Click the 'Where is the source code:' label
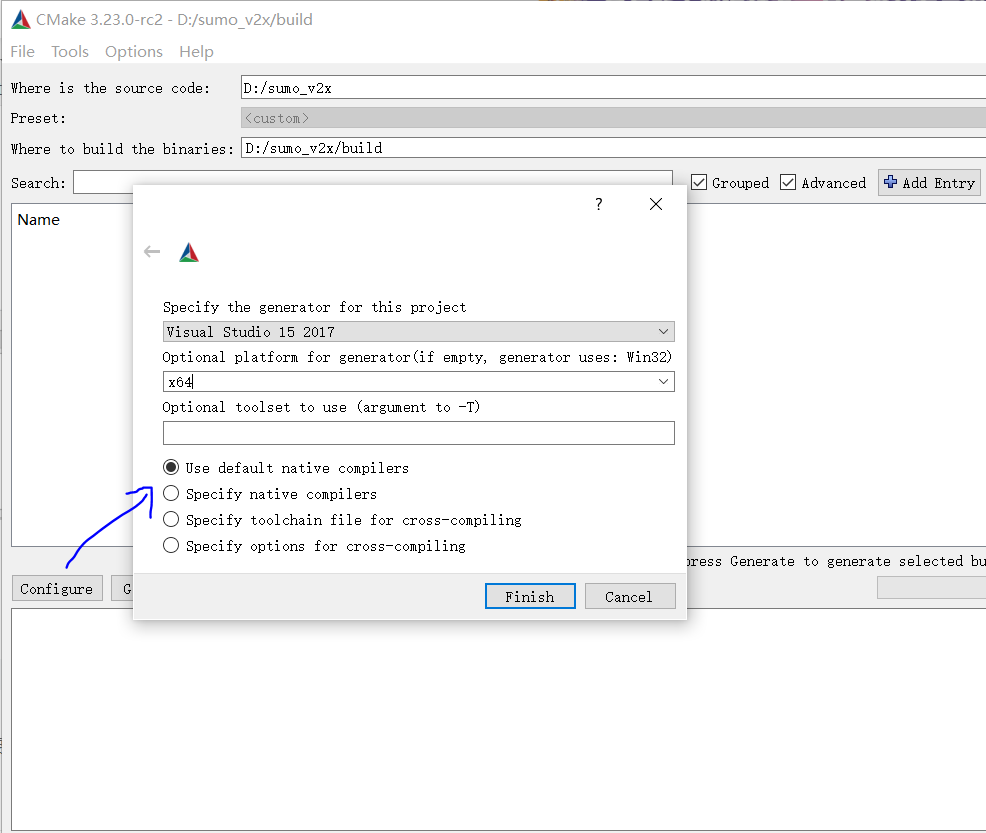Image resolution: width=986 pixels, height=833 pixels. [x=110, y=88]
